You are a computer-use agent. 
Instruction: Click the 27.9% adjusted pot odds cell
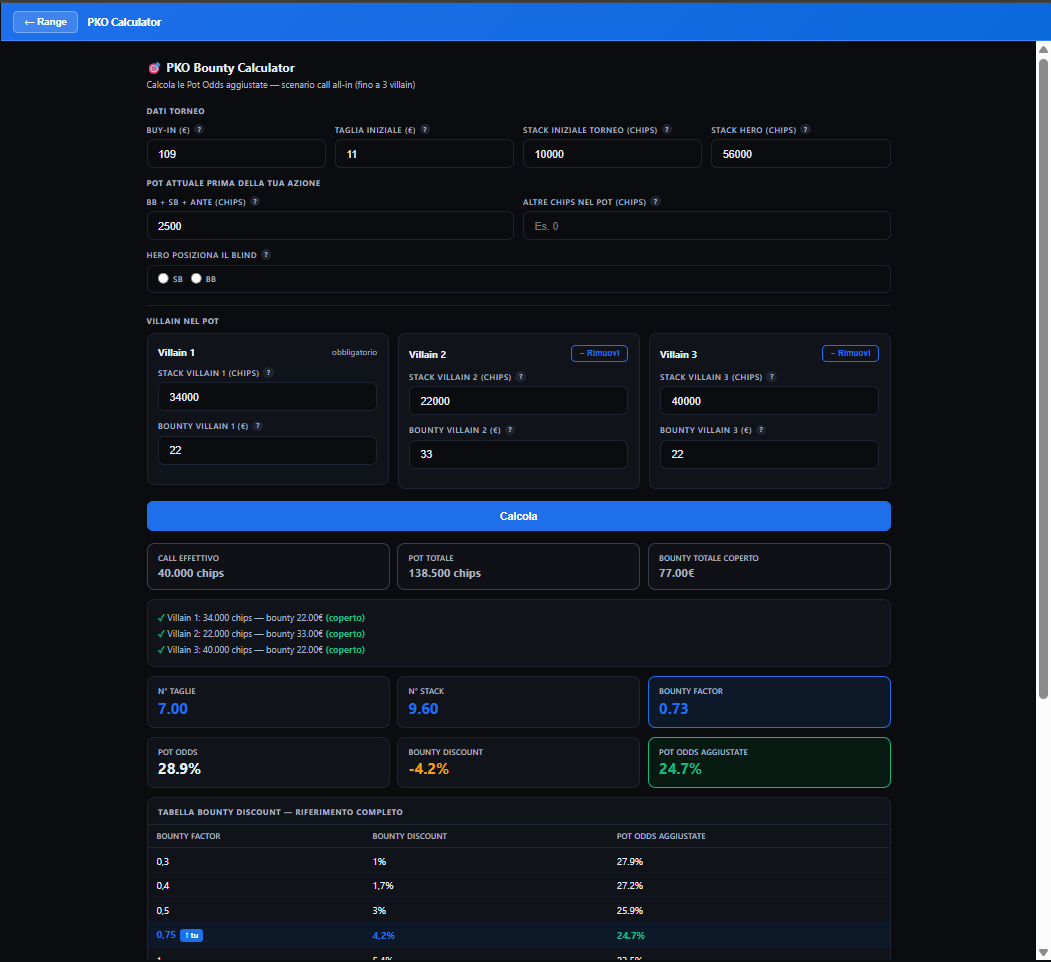(630, 861)
